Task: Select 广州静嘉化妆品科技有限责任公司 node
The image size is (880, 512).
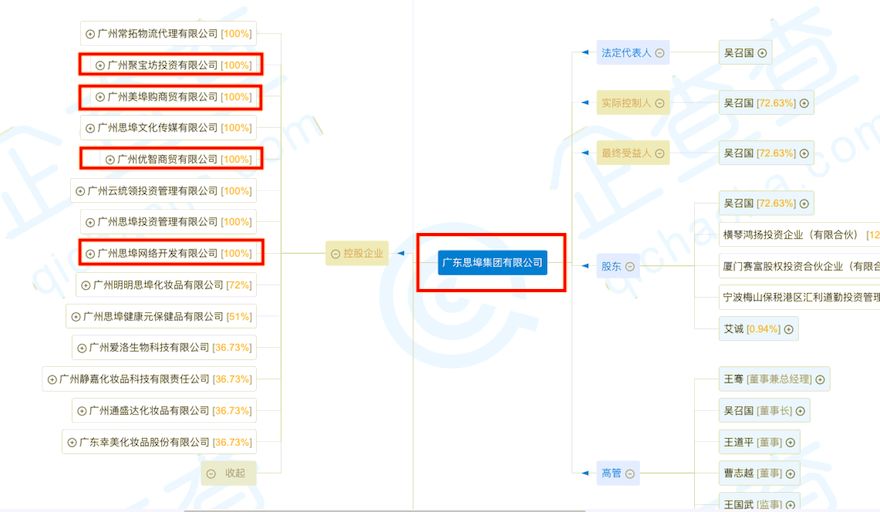Action: pos(149,379)
